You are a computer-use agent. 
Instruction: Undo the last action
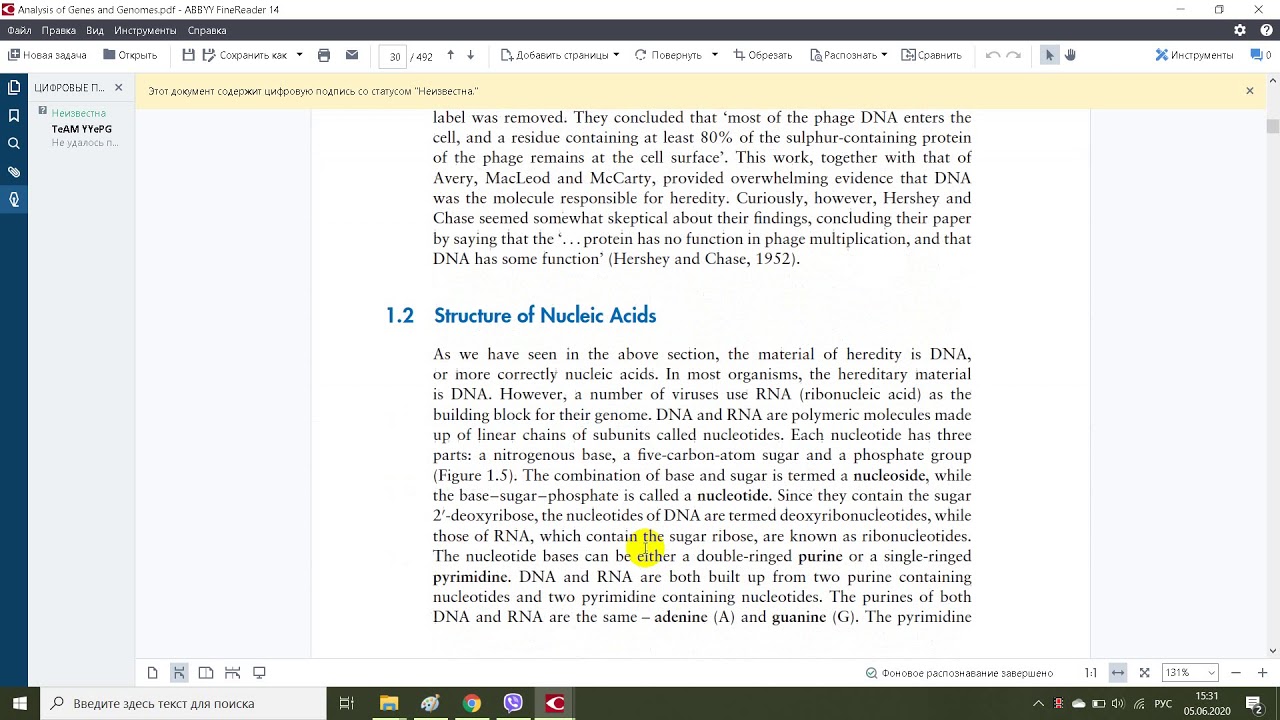(993, 55)
